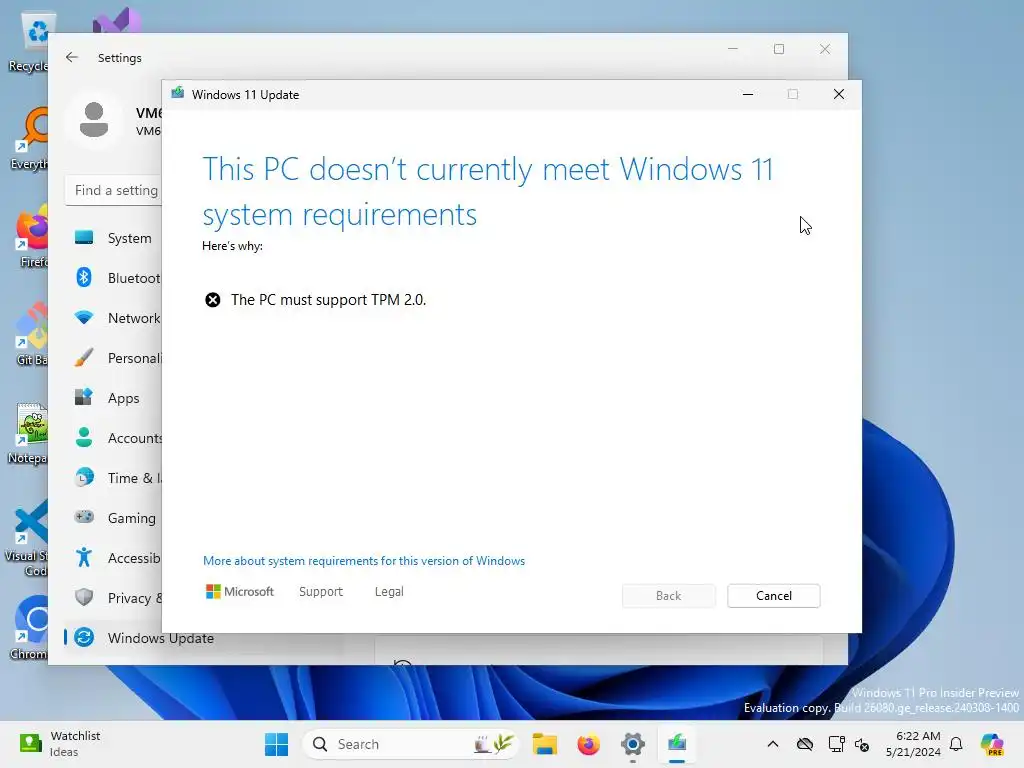Click the TPM 2.0 error X icon
Image resolution: width=1024 pixels, height=768 pixels.
tap(213, 300)
